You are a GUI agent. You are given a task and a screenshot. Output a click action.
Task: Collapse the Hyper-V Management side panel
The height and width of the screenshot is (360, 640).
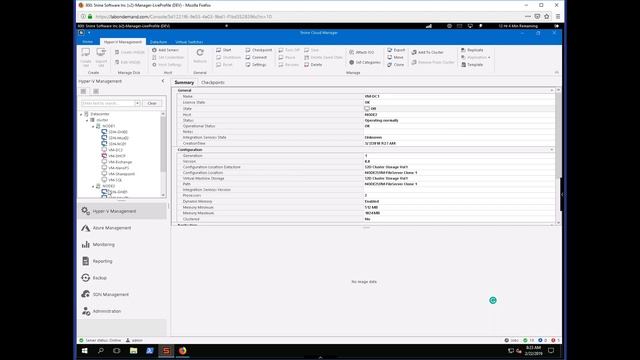163,81
